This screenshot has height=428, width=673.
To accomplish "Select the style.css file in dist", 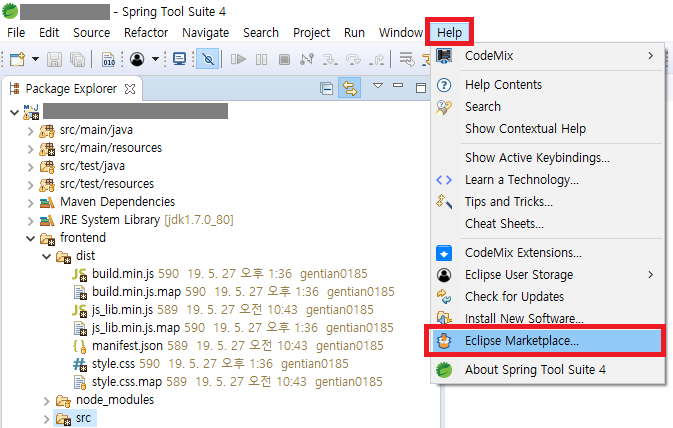I will tap(114, 364).
